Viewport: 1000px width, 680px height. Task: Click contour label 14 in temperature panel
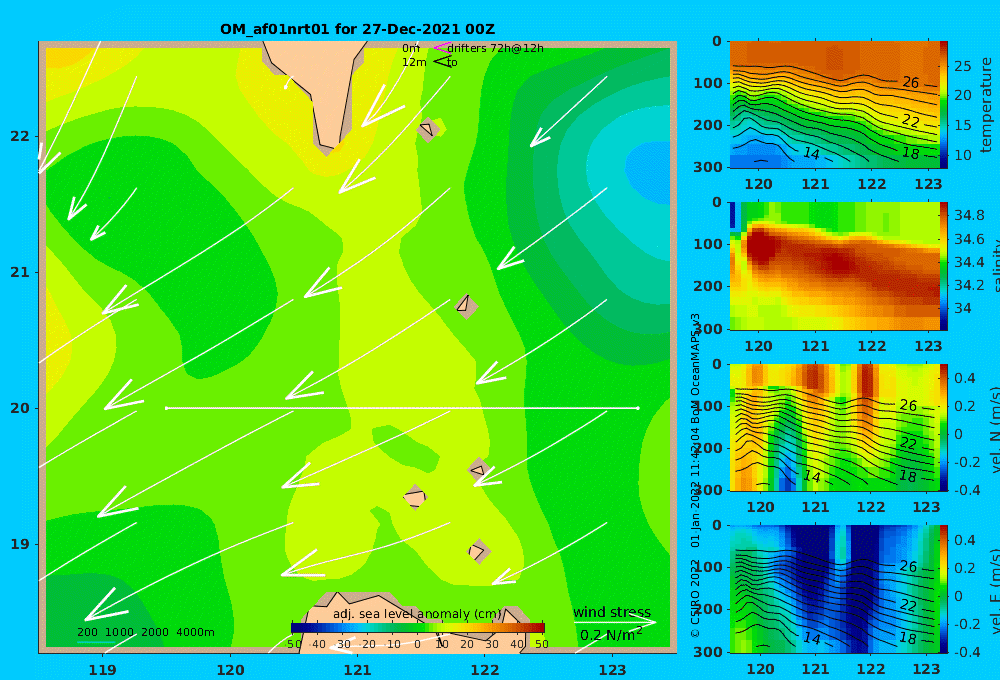[x=811, y=153]
